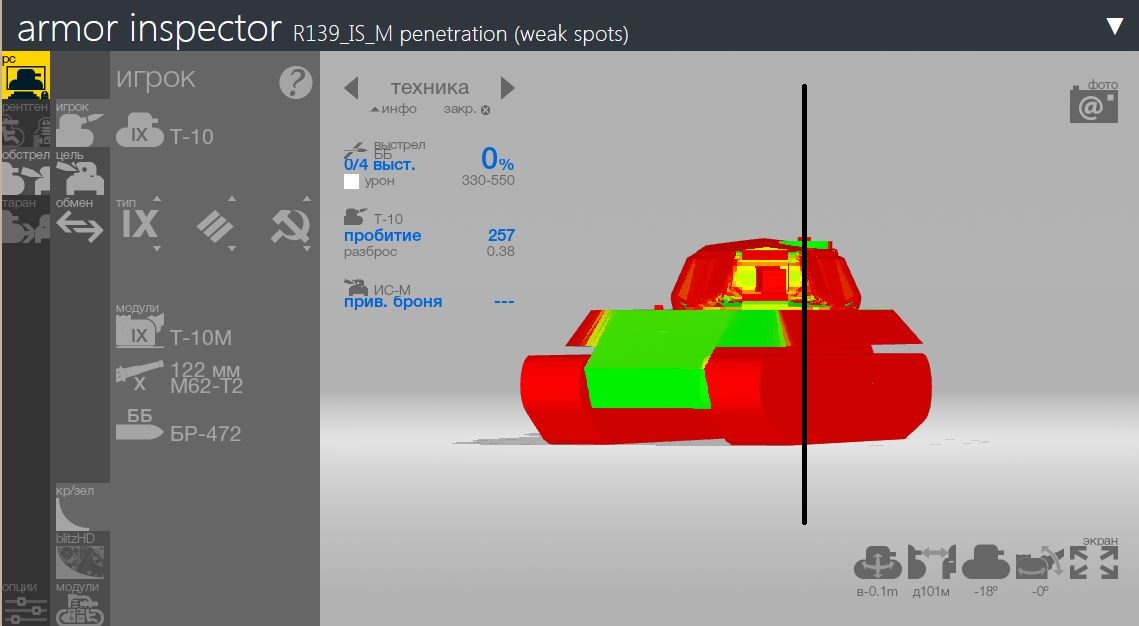Image resolution: width=1139 pixels, height=626 pixels.
Task: Click the -0° turret rotation icon
Action: point(1039,563)
